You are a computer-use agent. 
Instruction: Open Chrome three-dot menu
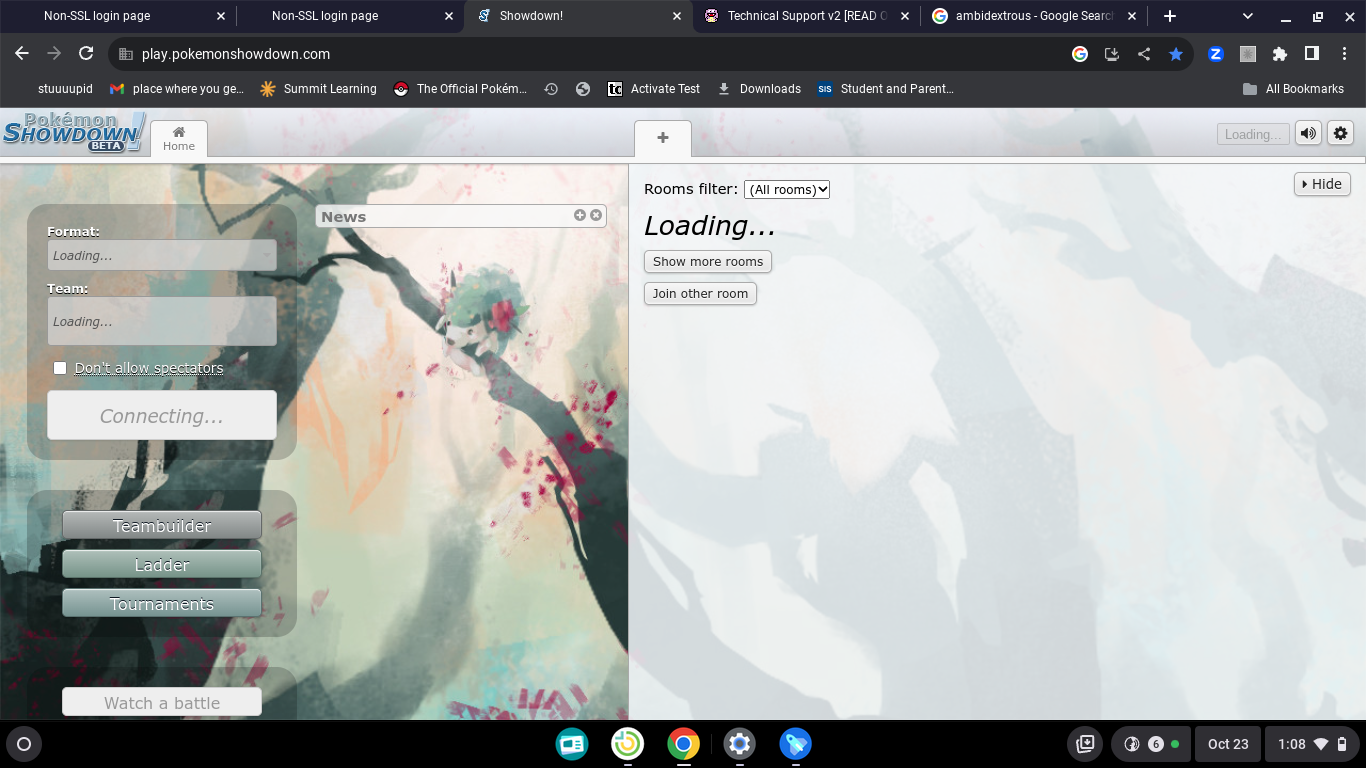(x=1344, y=54)
